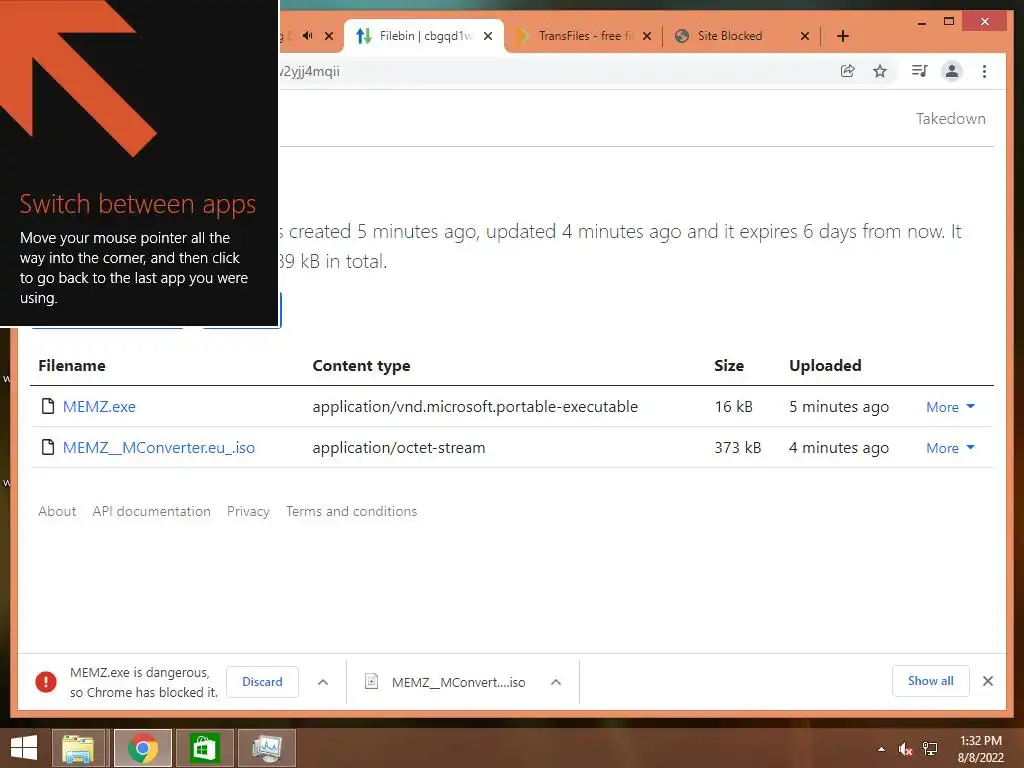Open the About footer link

click(x=57, y=511)
